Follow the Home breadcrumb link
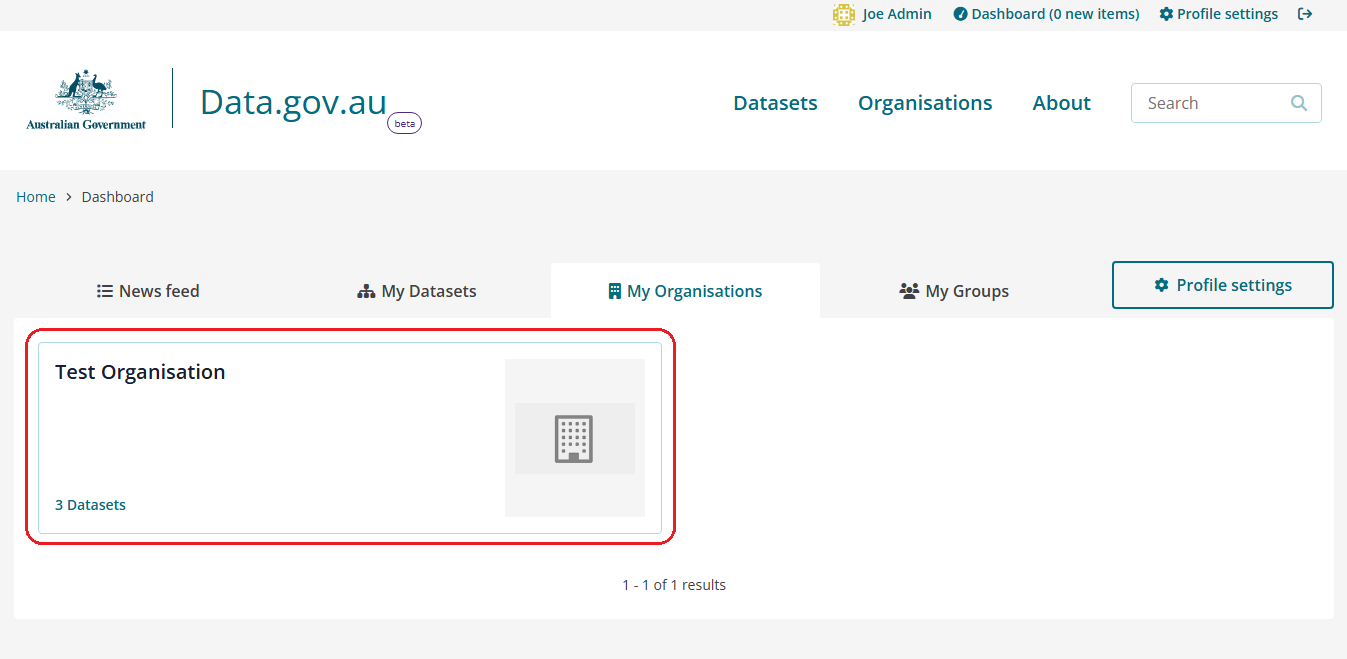The width and height of the screenshot is (1347, 659). pos(36,197)
